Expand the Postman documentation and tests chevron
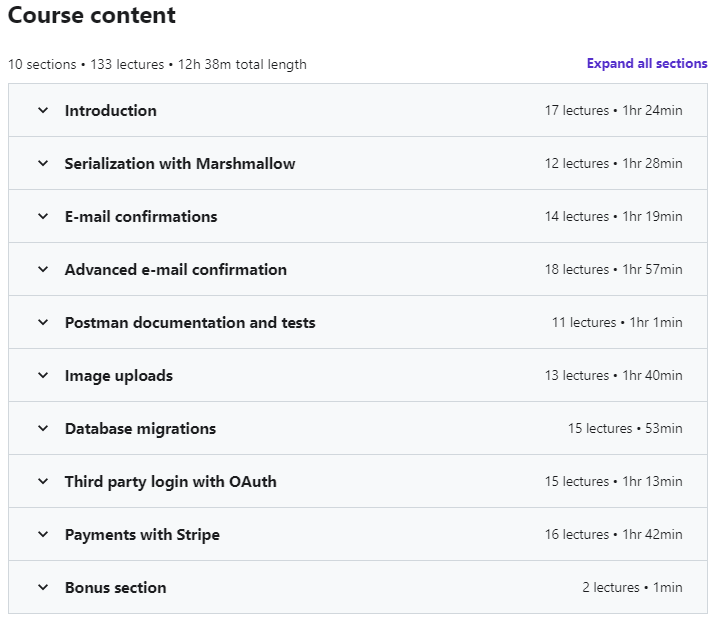Screen dimensions: 715x621 [x=43, y=322]
